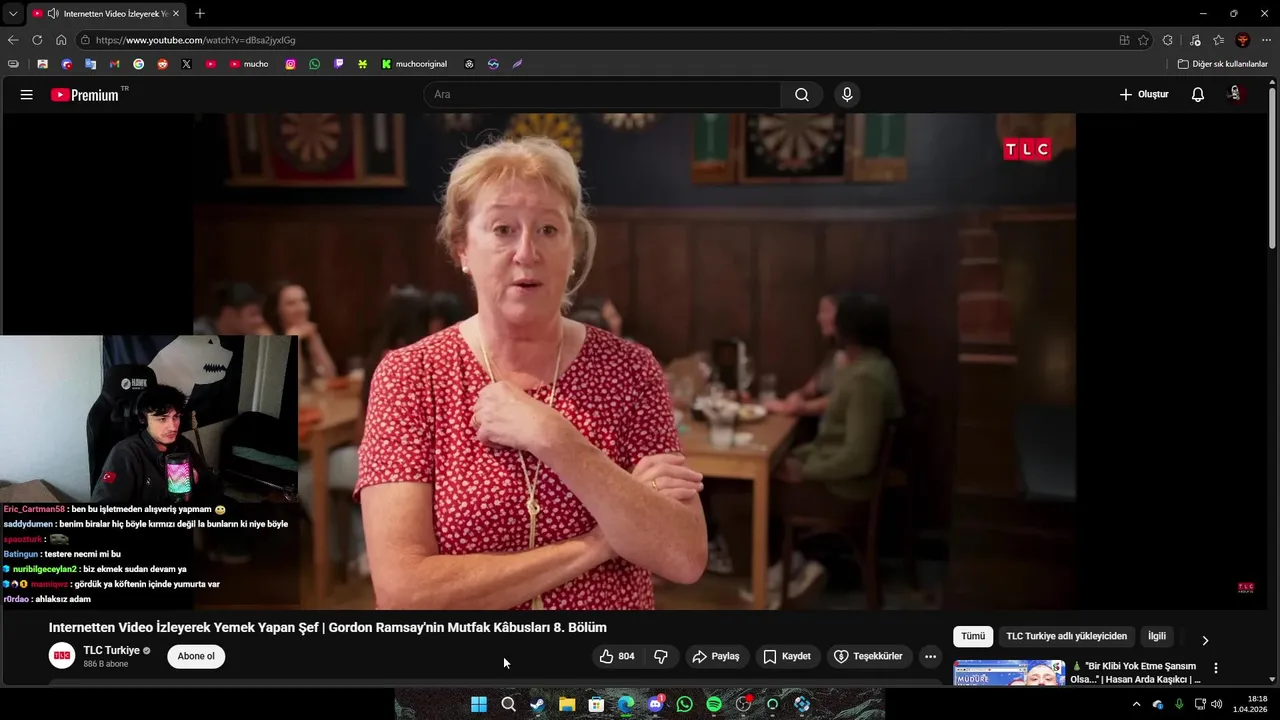Bookmark this page with the star icon
The height and width of the screenshot is (720, 1280).
click(1143, 40)
